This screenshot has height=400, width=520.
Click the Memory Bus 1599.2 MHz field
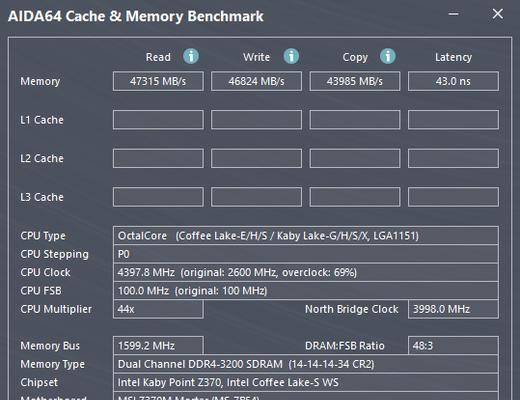[158, 346]
